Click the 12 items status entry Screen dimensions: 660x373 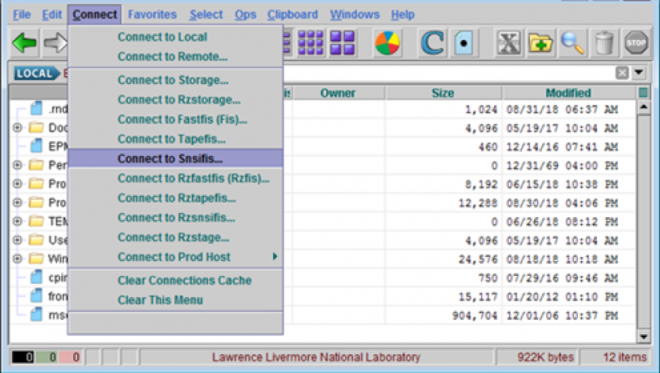click(625, 357)
